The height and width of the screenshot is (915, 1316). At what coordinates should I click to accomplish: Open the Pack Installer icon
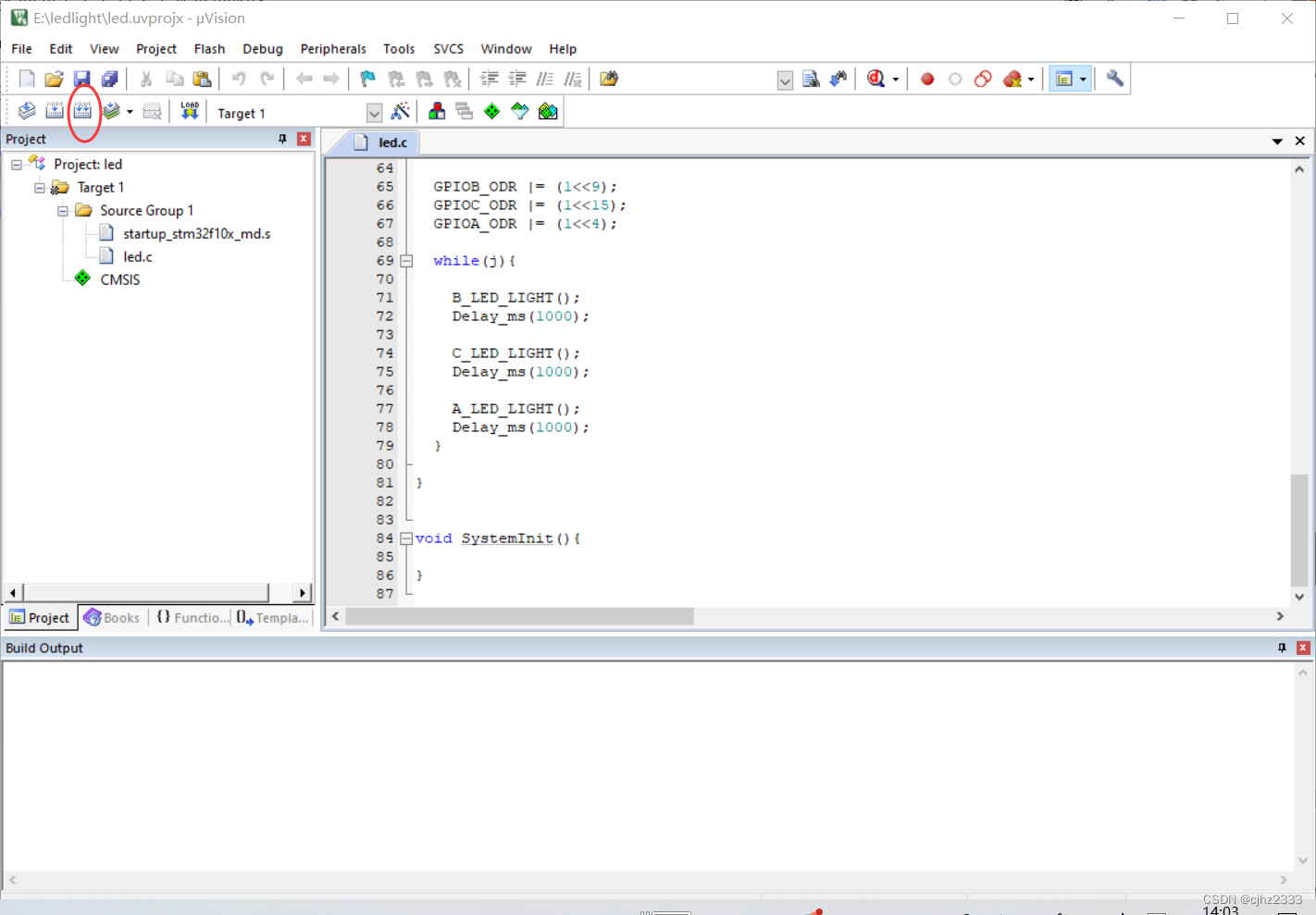pos(548,112)
